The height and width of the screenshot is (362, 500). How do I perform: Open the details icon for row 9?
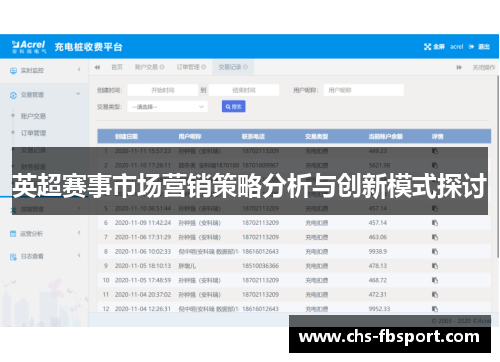pyautogui.click(x=435, y=266)
